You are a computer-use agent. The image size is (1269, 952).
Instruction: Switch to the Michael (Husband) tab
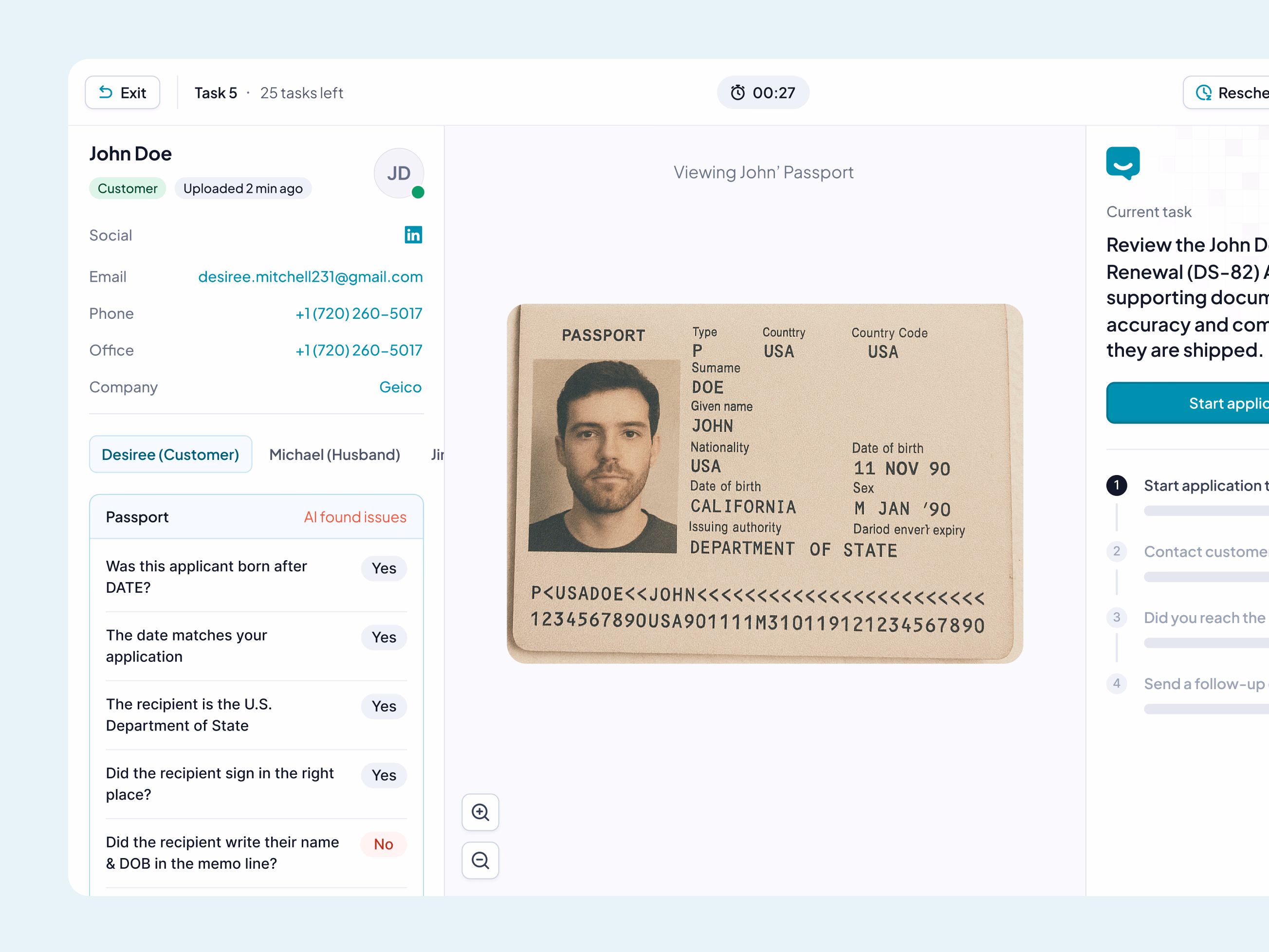click(x=334, y=454)
